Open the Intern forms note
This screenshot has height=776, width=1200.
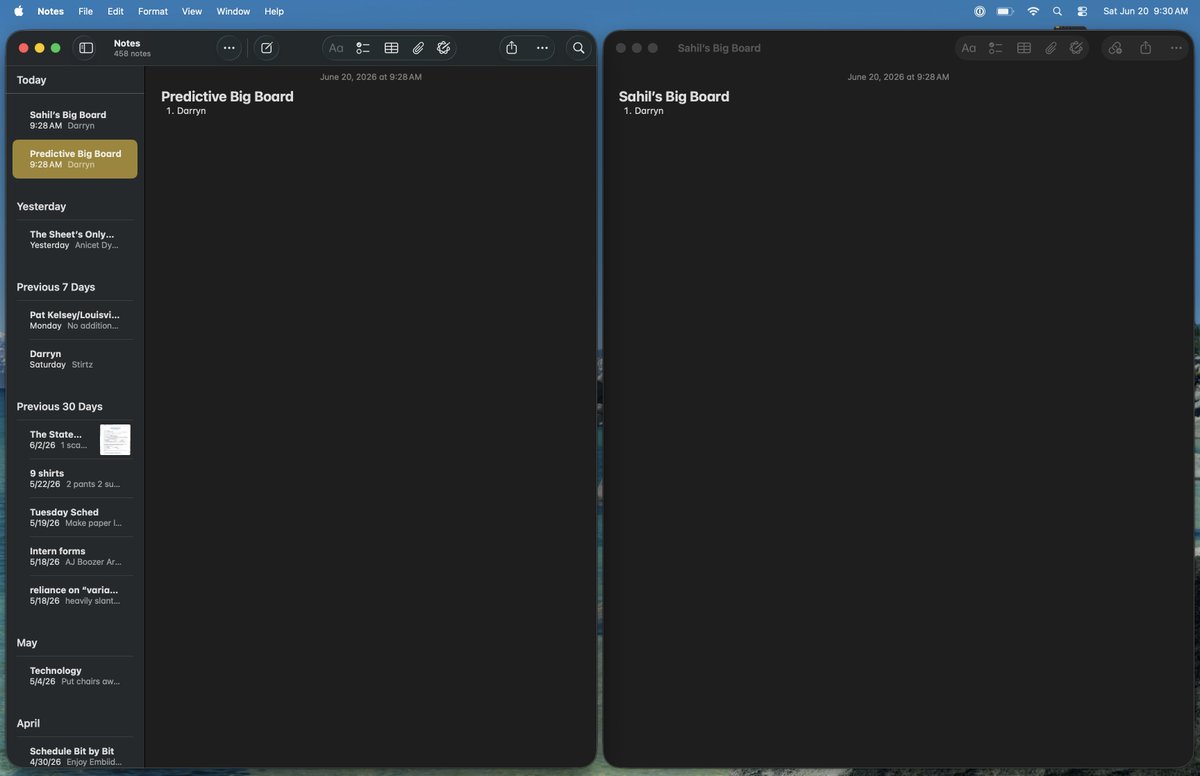coord(75,557)
